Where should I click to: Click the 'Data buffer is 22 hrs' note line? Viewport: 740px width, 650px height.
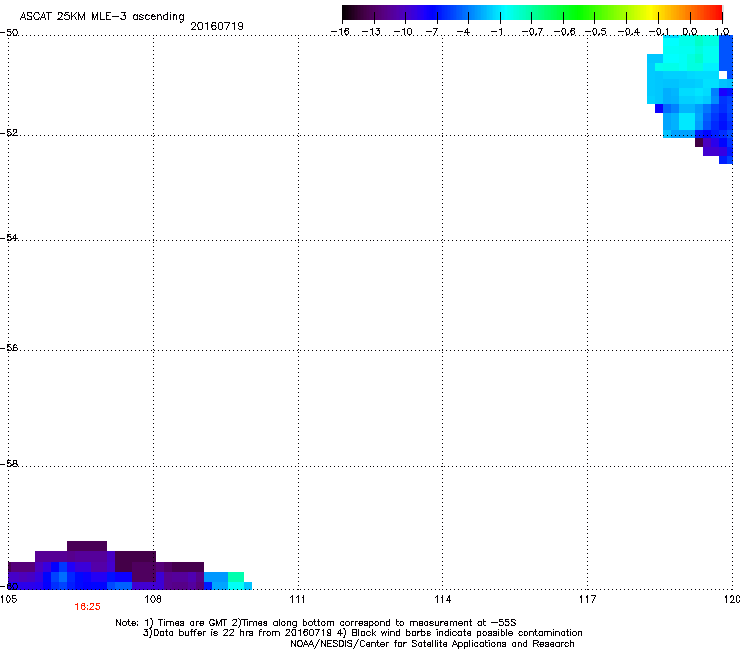pyautogui.click(x=363, y=633)
